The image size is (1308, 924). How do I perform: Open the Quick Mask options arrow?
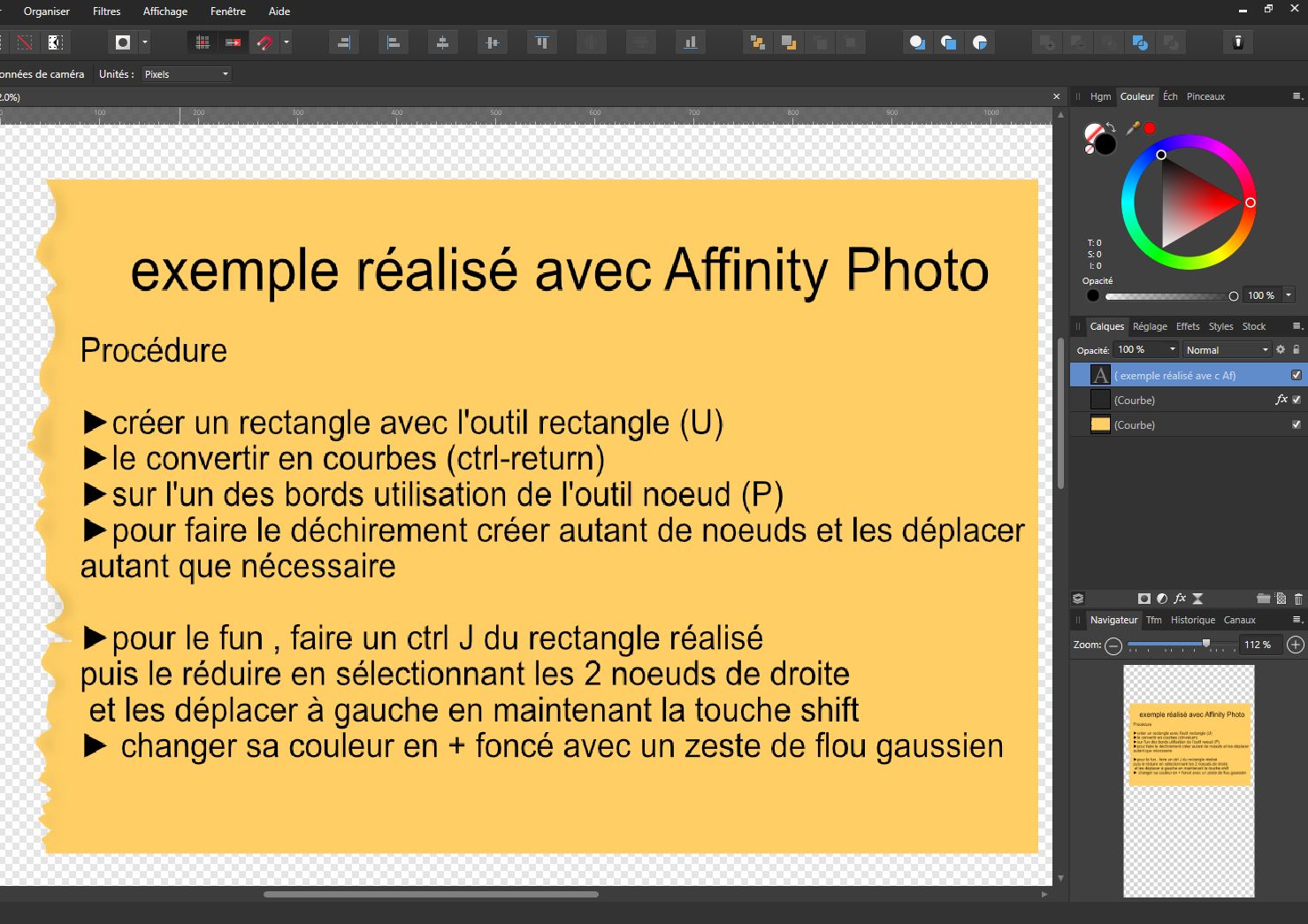click(145, 42)
